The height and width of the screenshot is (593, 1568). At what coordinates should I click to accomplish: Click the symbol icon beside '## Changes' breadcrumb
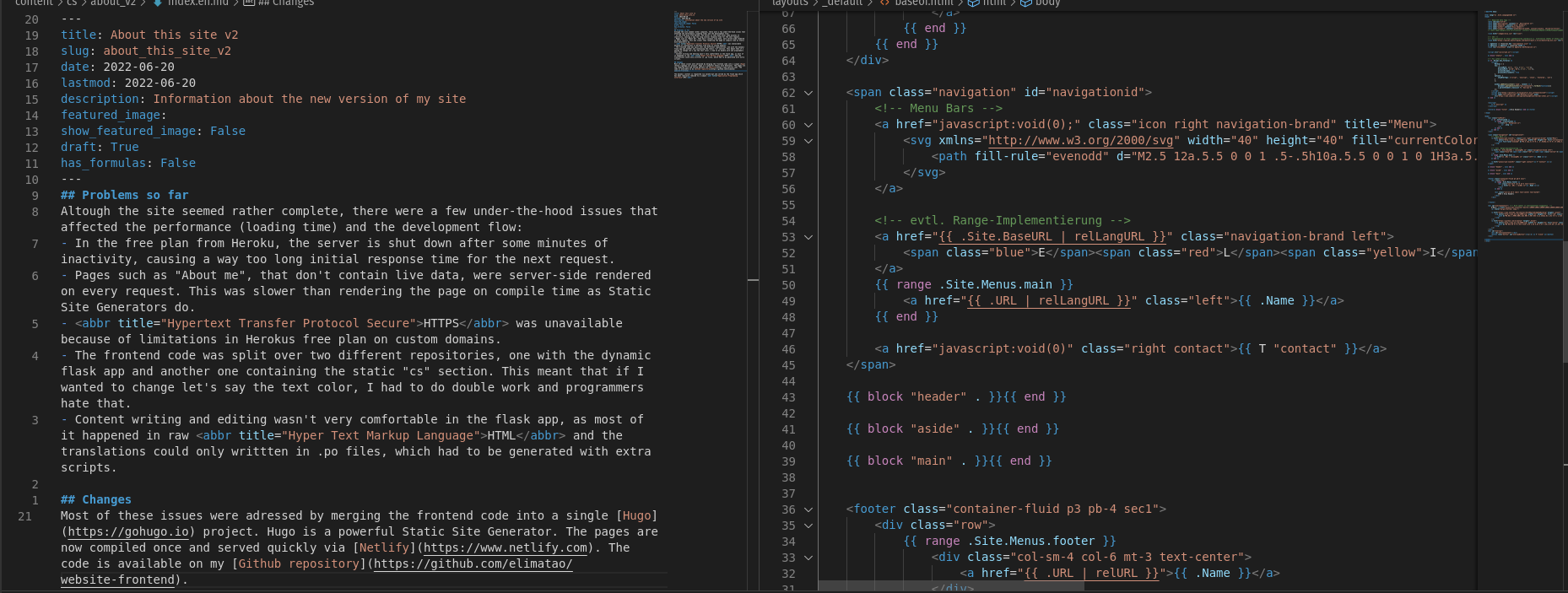point(249,3)
